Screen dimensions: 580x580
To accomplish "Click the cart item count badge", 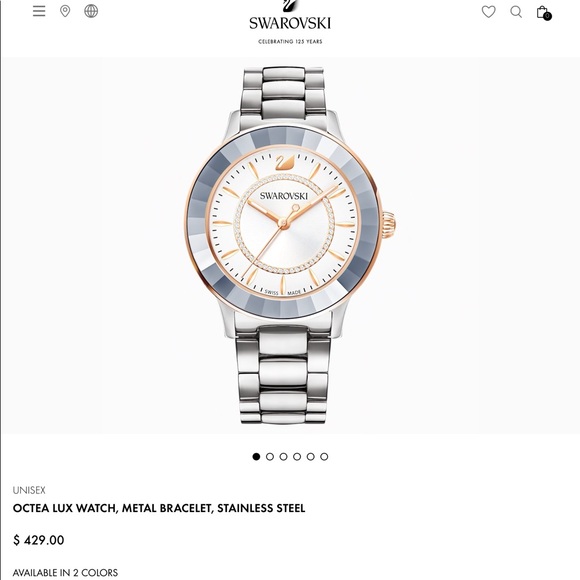I will coord(547,16).
